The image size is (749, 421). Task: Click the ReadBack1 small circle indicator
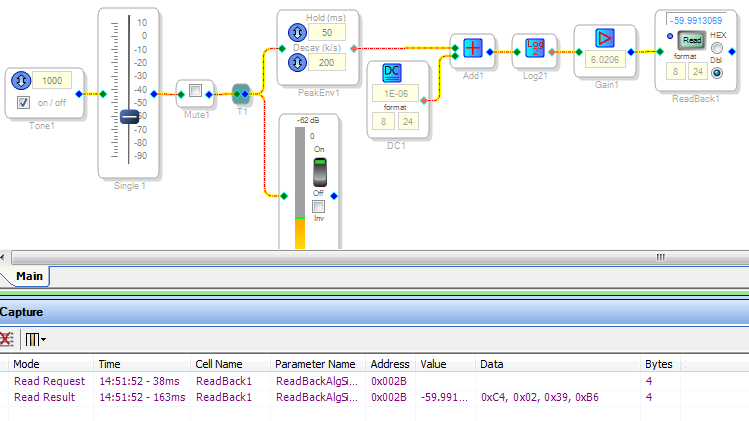(x=670, y=36)
